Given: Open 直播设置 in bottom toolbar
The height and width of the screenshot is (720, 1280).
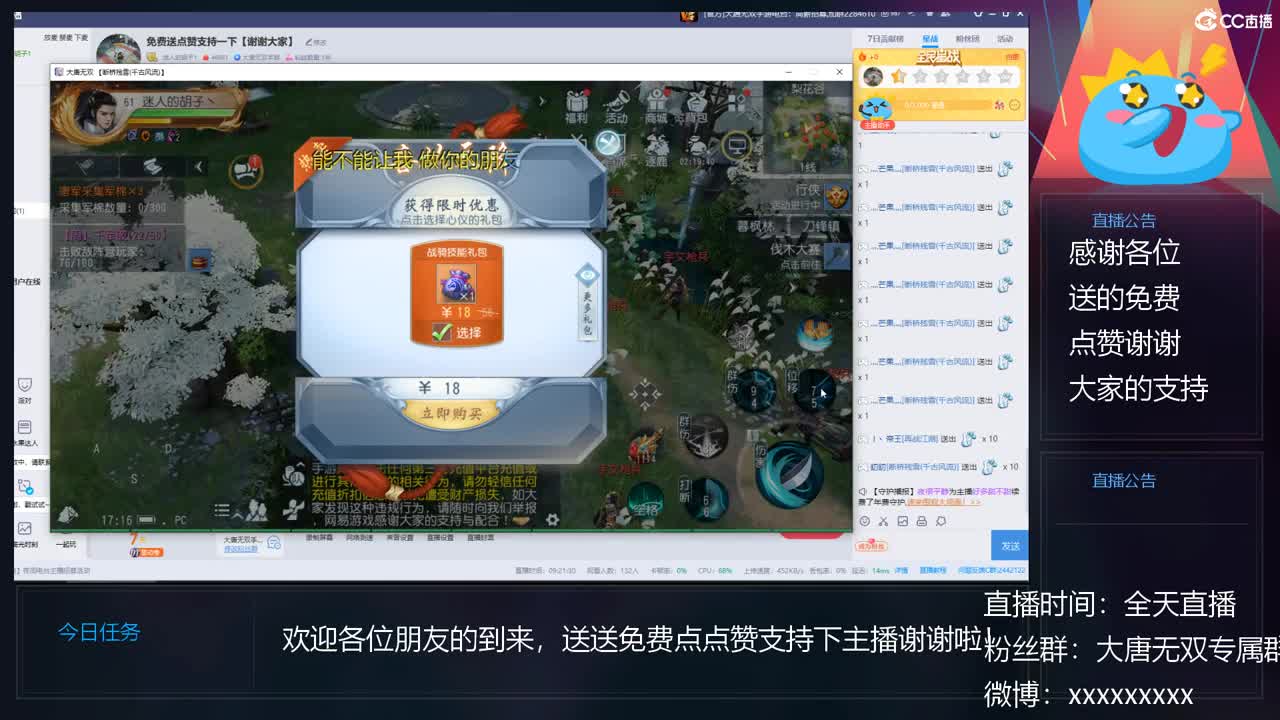Looking at the screenshot, I should coord(440,538).
